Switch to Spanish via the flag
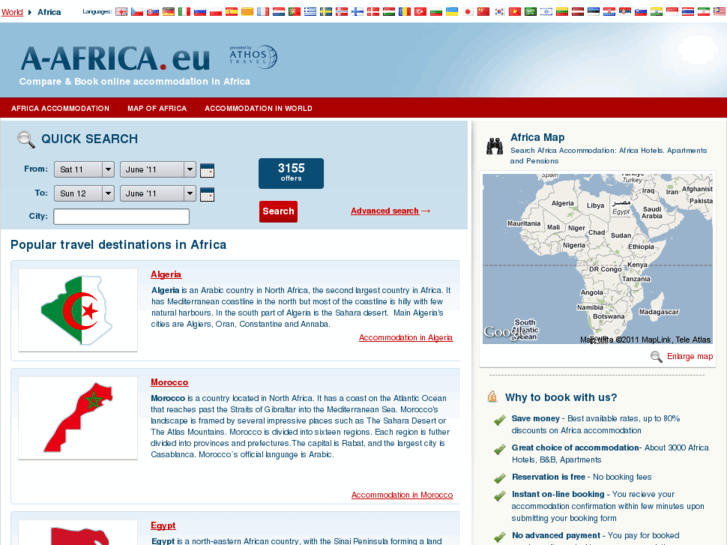The width and height of the screenshot is (727, 545). point(232,12)
